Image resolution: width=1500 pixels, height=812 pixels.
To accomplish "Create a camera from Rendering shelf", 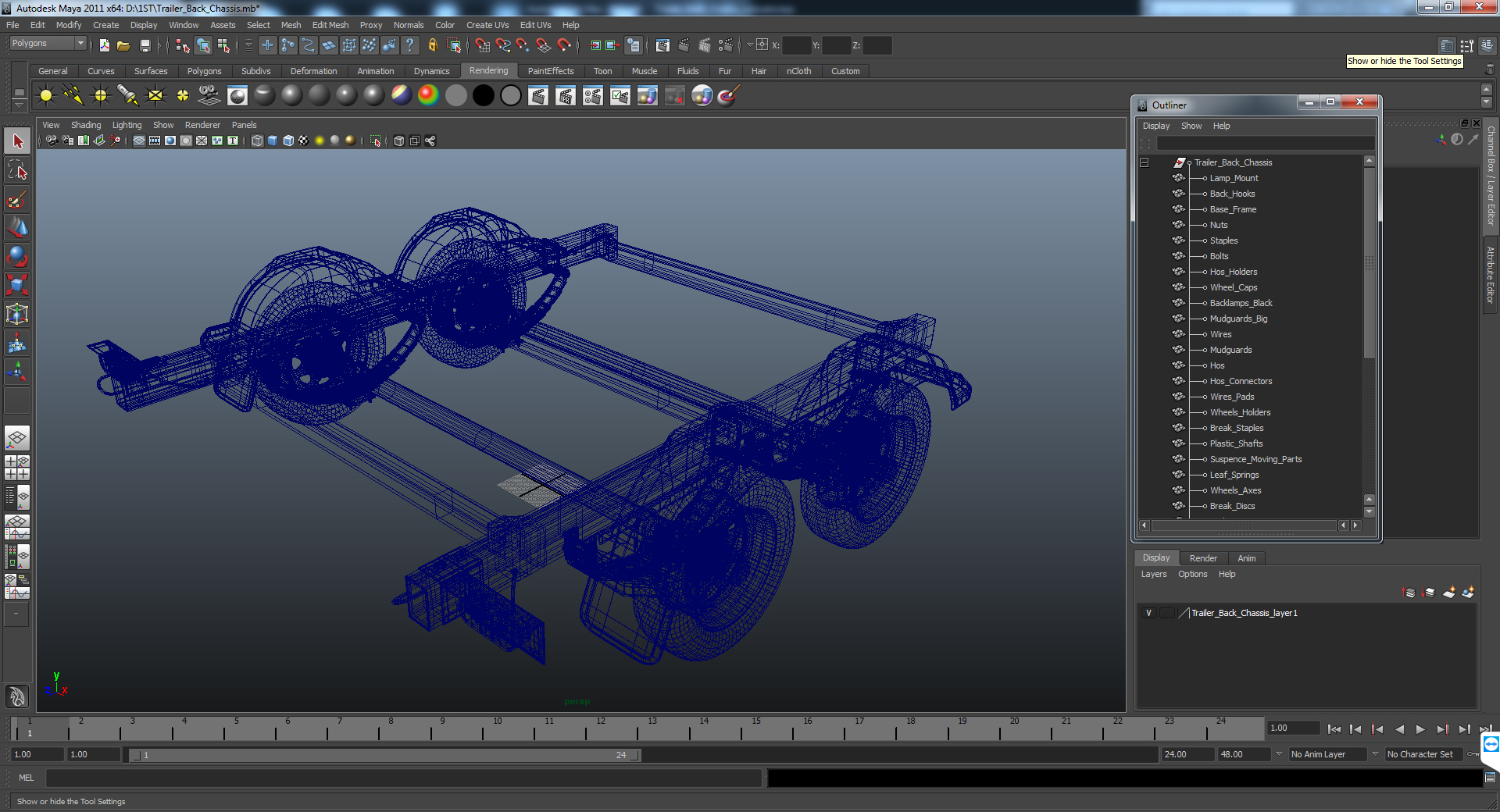I will (x=209, y=96).
